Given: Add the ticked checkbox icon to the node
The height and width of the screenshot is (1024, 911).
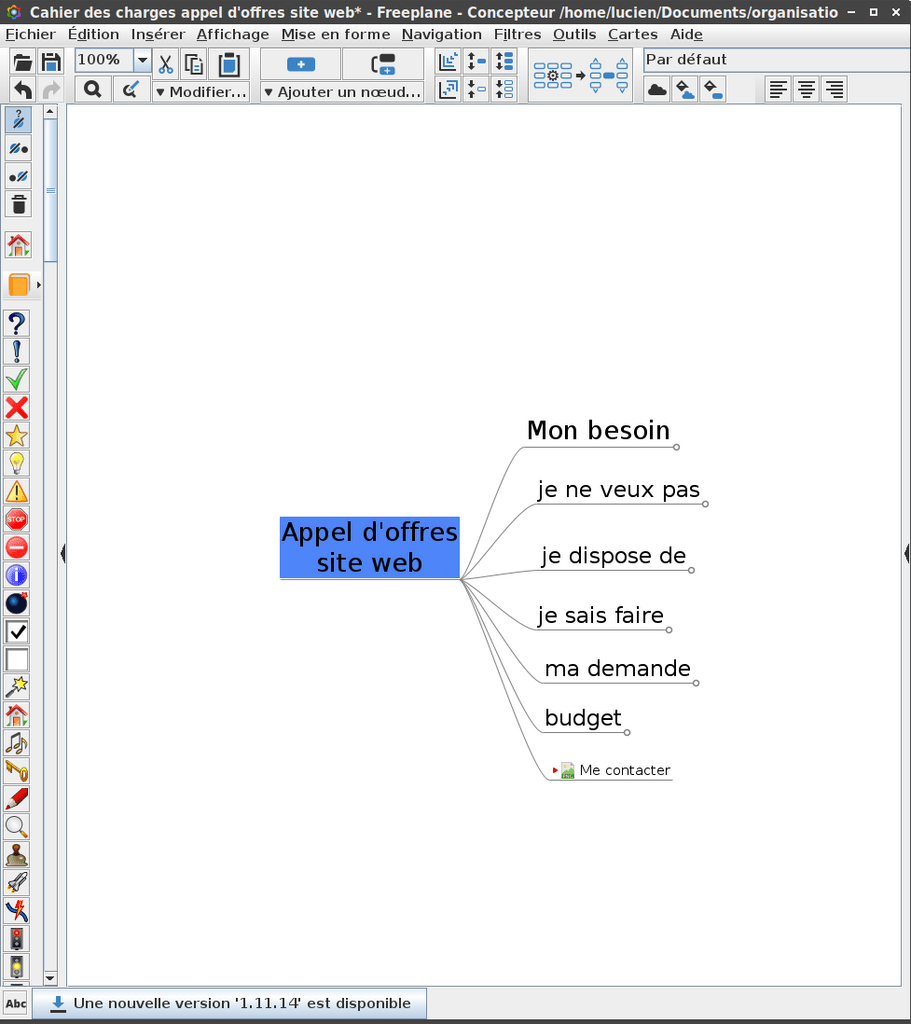Looking at the screenshot, I should coord(17,632).
